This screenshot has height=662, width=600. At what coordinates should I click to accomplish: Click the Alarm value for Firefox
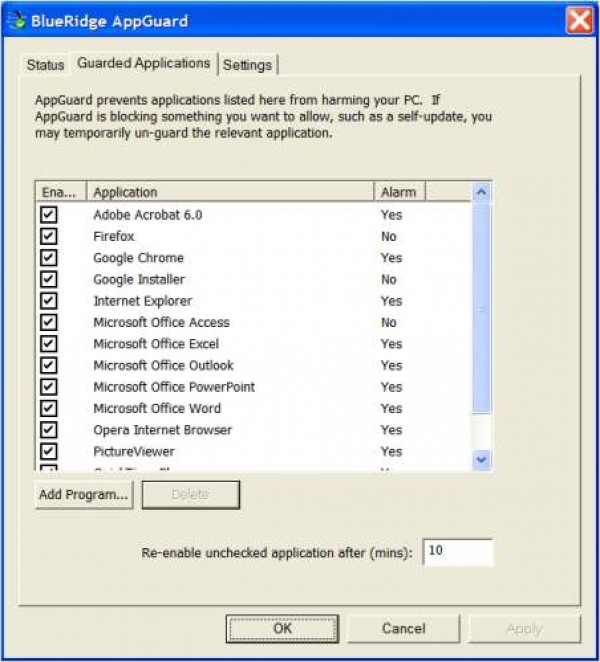click(x=389, y=236)
